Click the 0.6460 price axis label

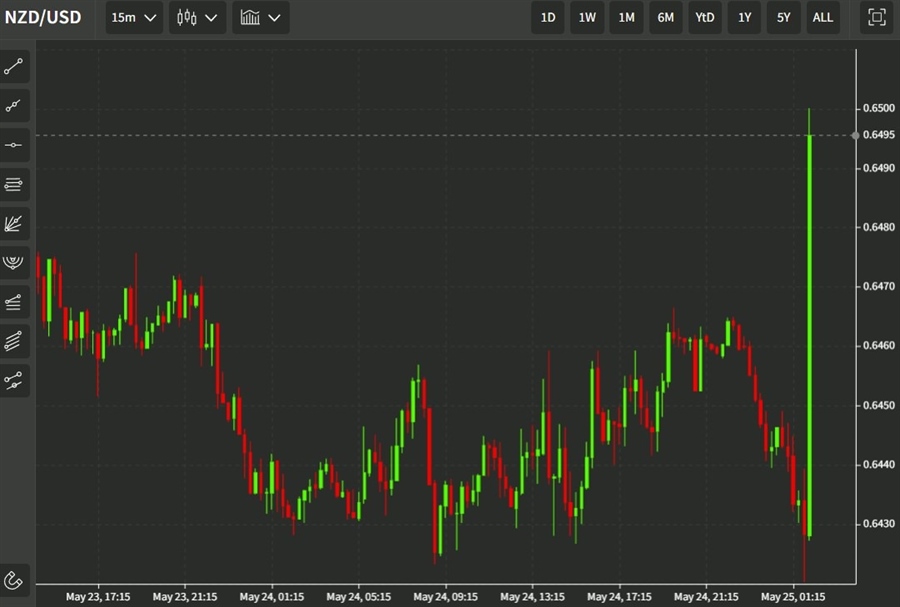[878, 345]
